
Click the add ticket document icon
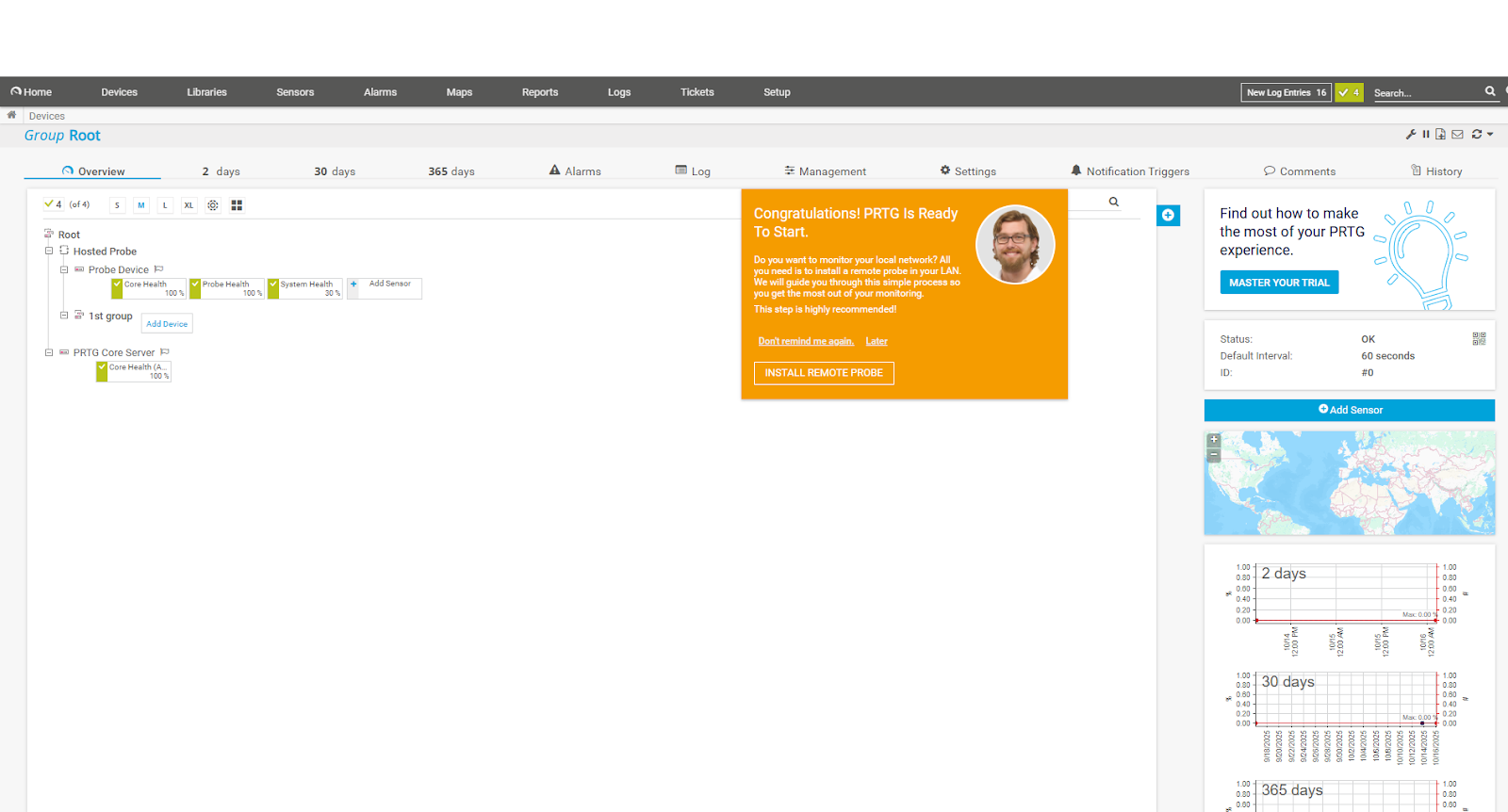point(1440,135)
